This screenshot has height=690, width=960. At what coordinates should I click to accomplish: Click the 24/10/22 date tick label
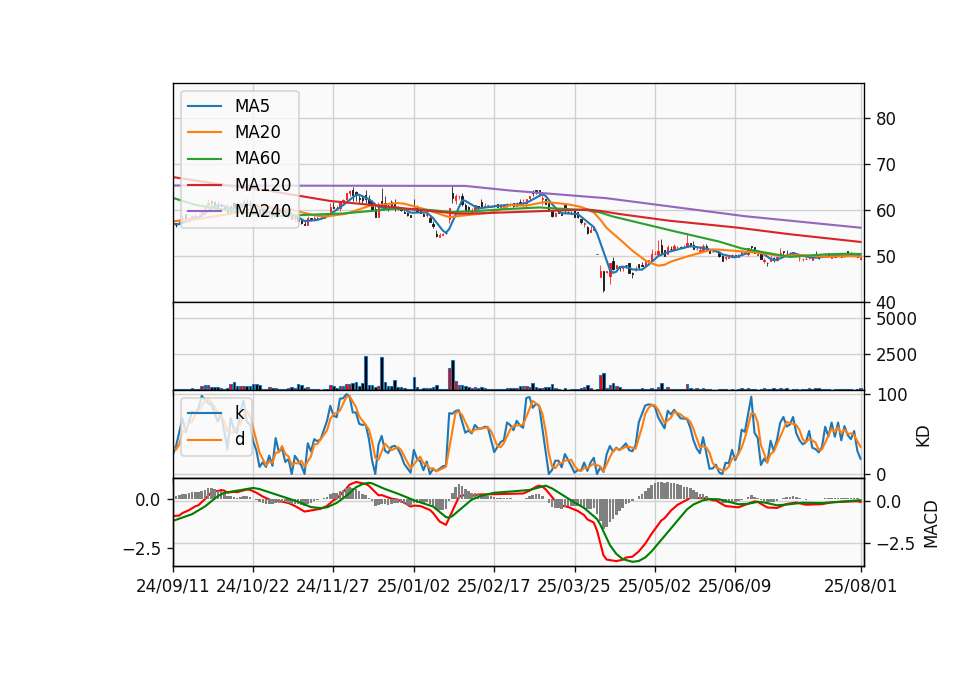point(253,587)
